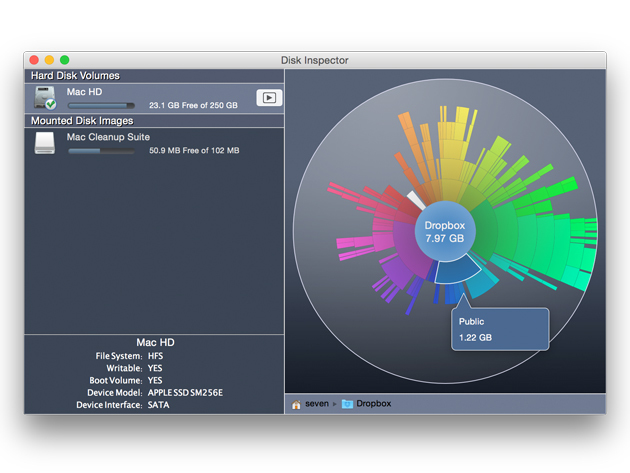The image size is (630, 473).
Task: Select the Mac Cleanup Suite disk image icon
Action: click(45, 143)
